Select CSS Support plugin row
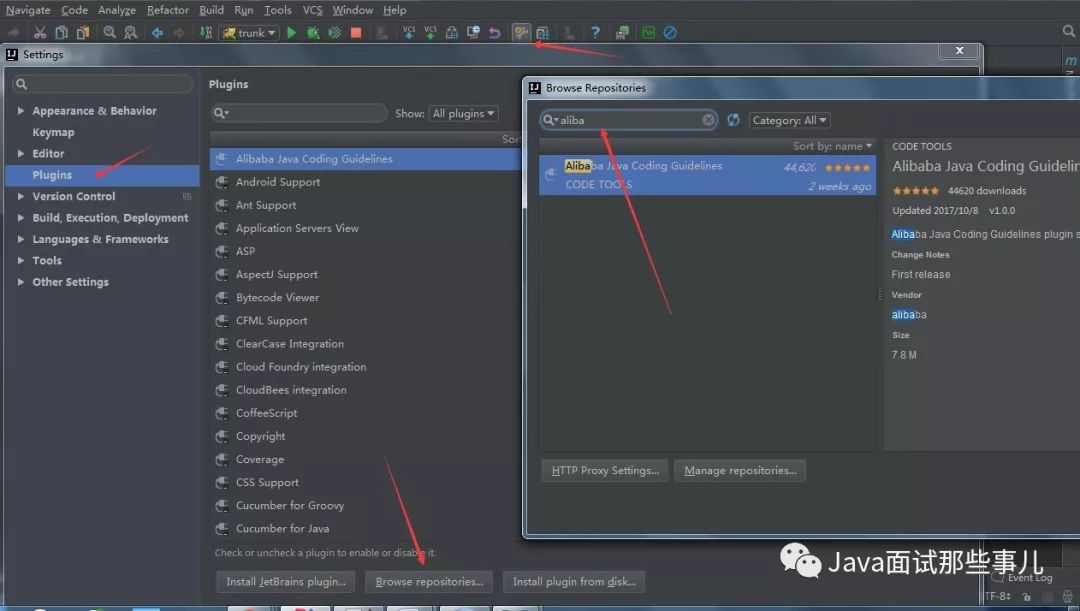 pyautogui.click(x=366, y=482)
